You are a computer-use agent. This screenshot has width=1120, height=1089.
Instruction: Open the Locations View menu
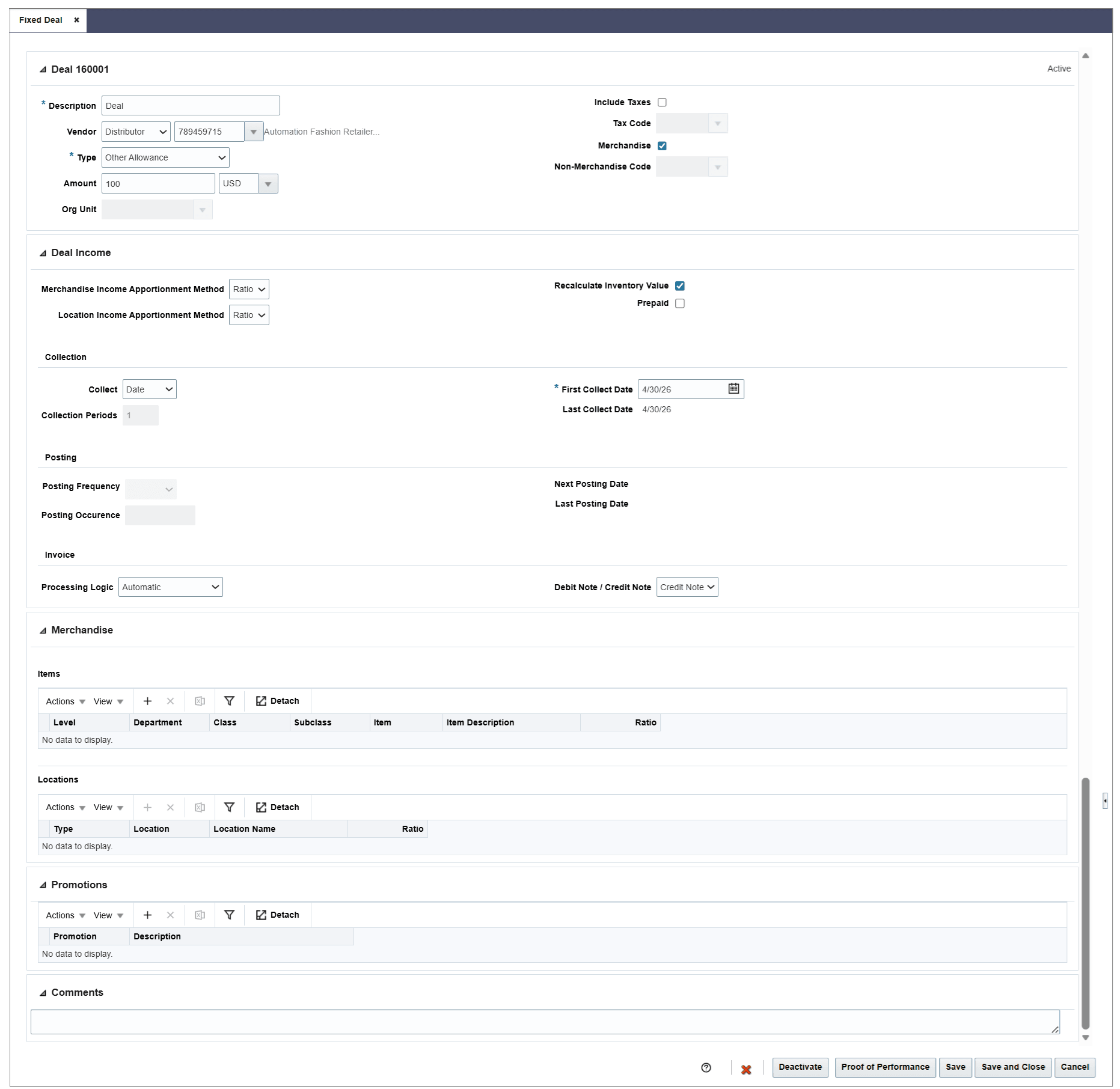[108, 808]
